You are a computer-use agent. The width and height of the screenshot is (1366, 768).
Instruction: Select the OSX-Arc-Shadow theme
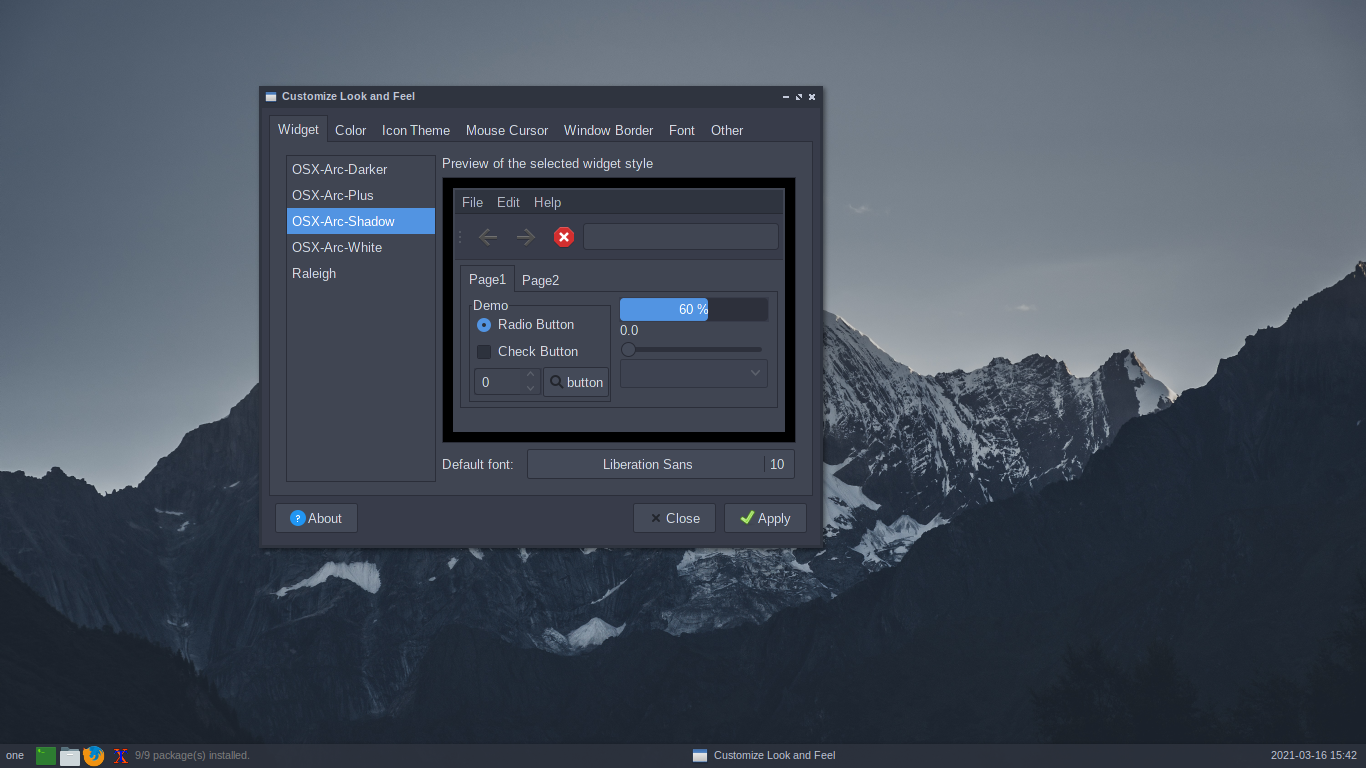click(361, 221)
